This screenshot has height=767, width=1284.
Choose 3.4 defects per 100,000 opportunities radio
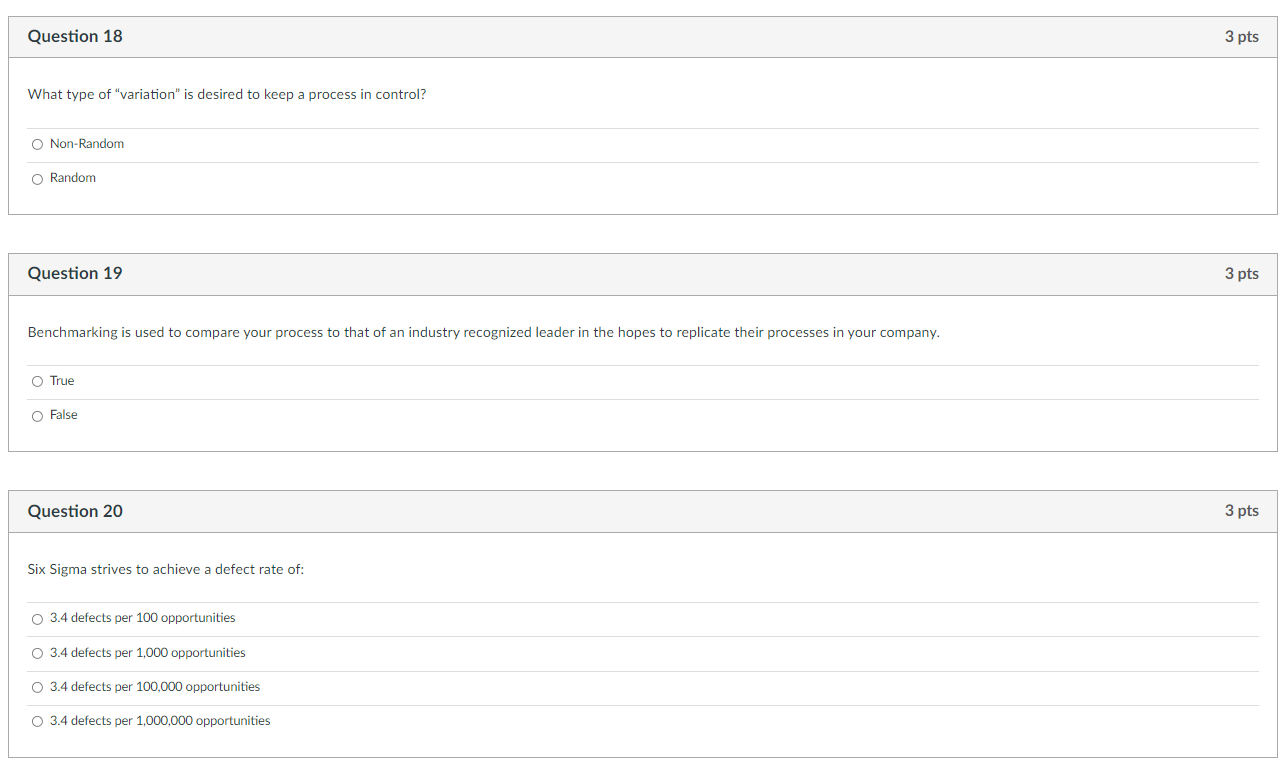pyautogui.click(x=37, y=687)
